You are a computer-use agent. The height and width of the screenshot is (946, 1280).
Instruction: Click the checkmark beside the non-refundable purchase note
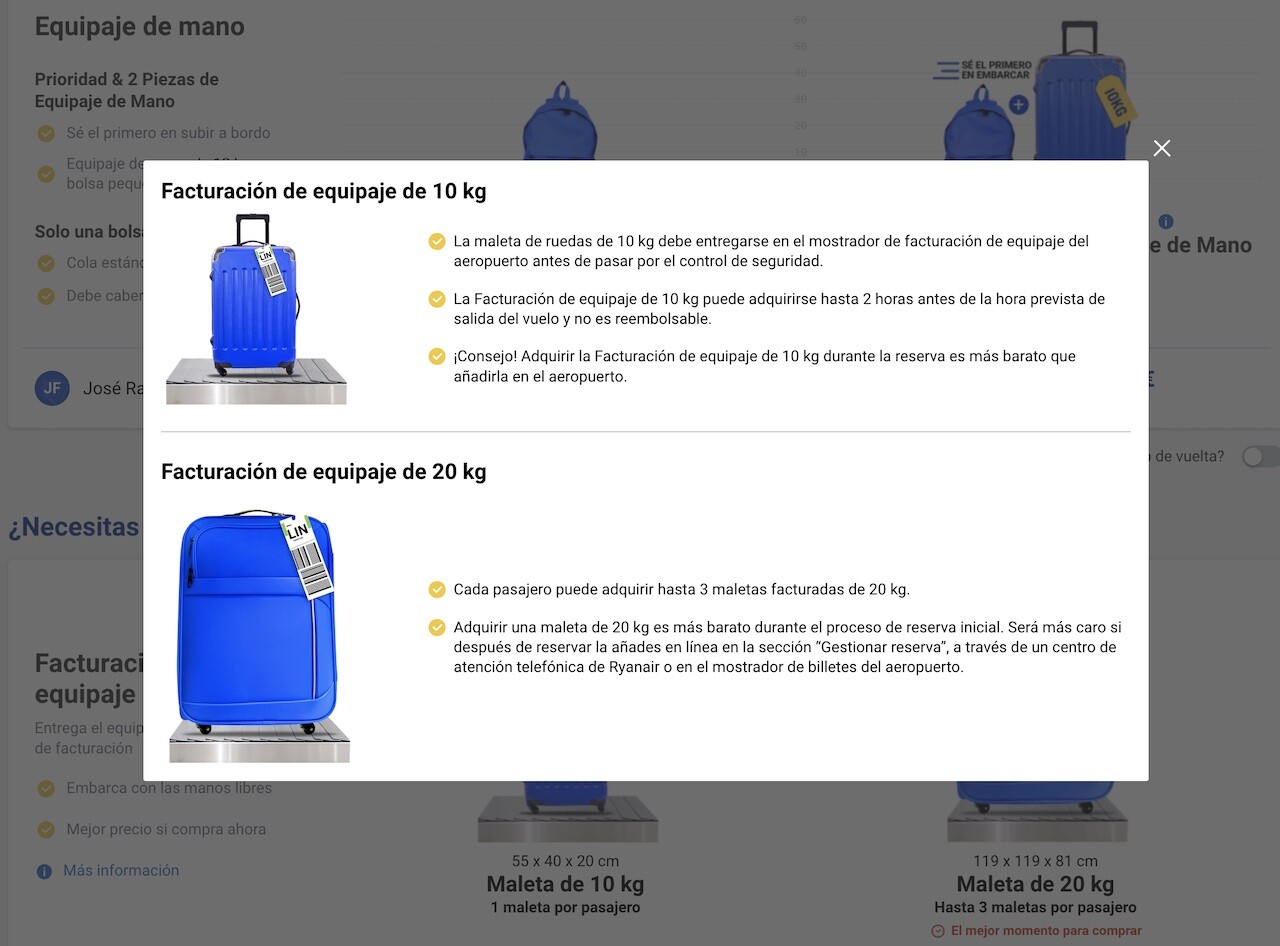pos(437,299)
